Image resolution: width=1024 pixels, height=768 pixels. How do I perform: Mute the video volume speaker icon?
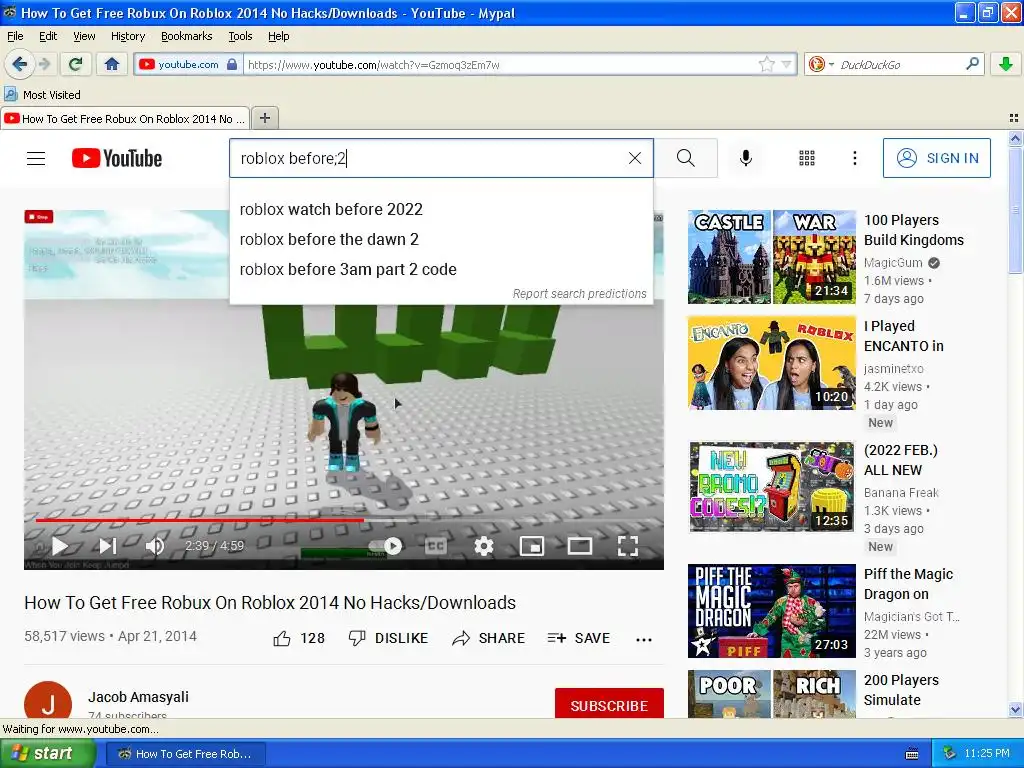pos(154,546)
